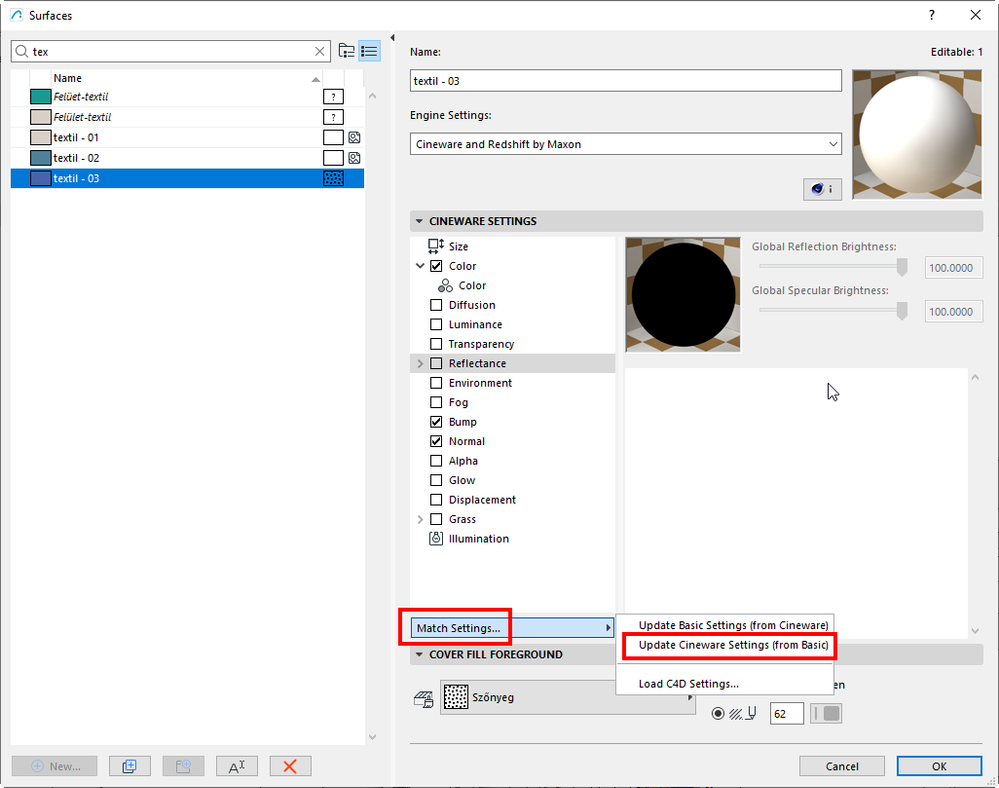Adjust Global Specular Brightness slider

click(x=902, y=311)
